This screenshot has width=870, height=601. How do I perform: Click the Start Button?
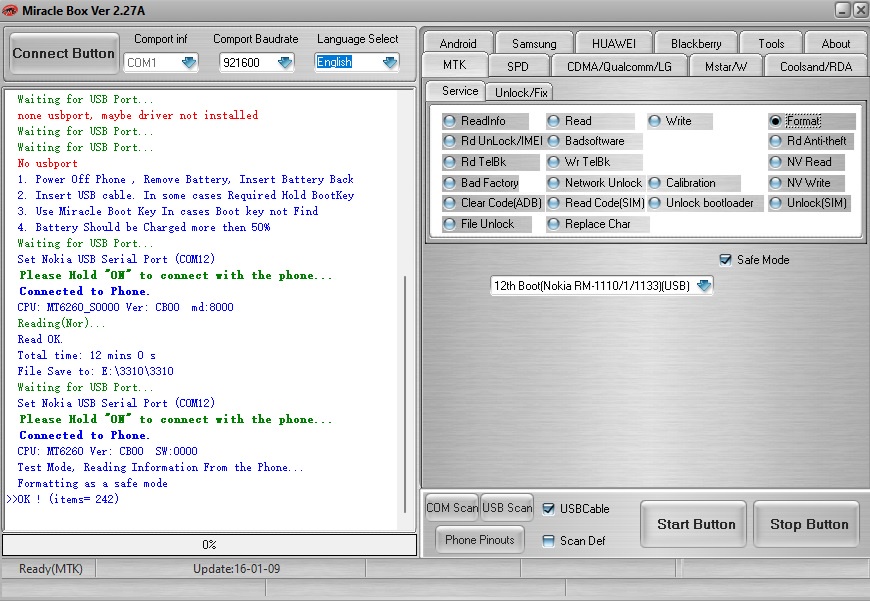click(696, 524)
